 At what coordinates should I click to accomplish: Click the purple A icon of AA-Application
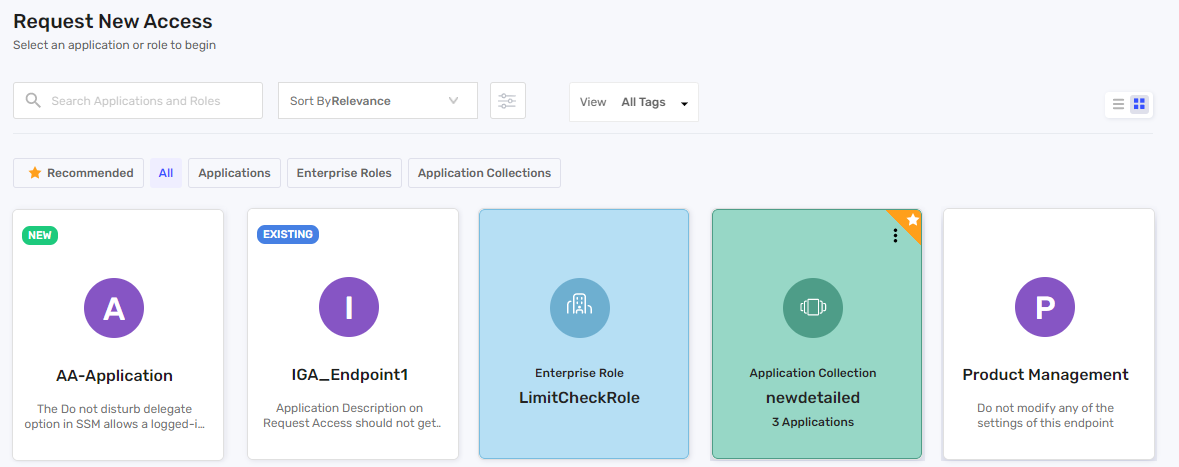pos(114,308)
